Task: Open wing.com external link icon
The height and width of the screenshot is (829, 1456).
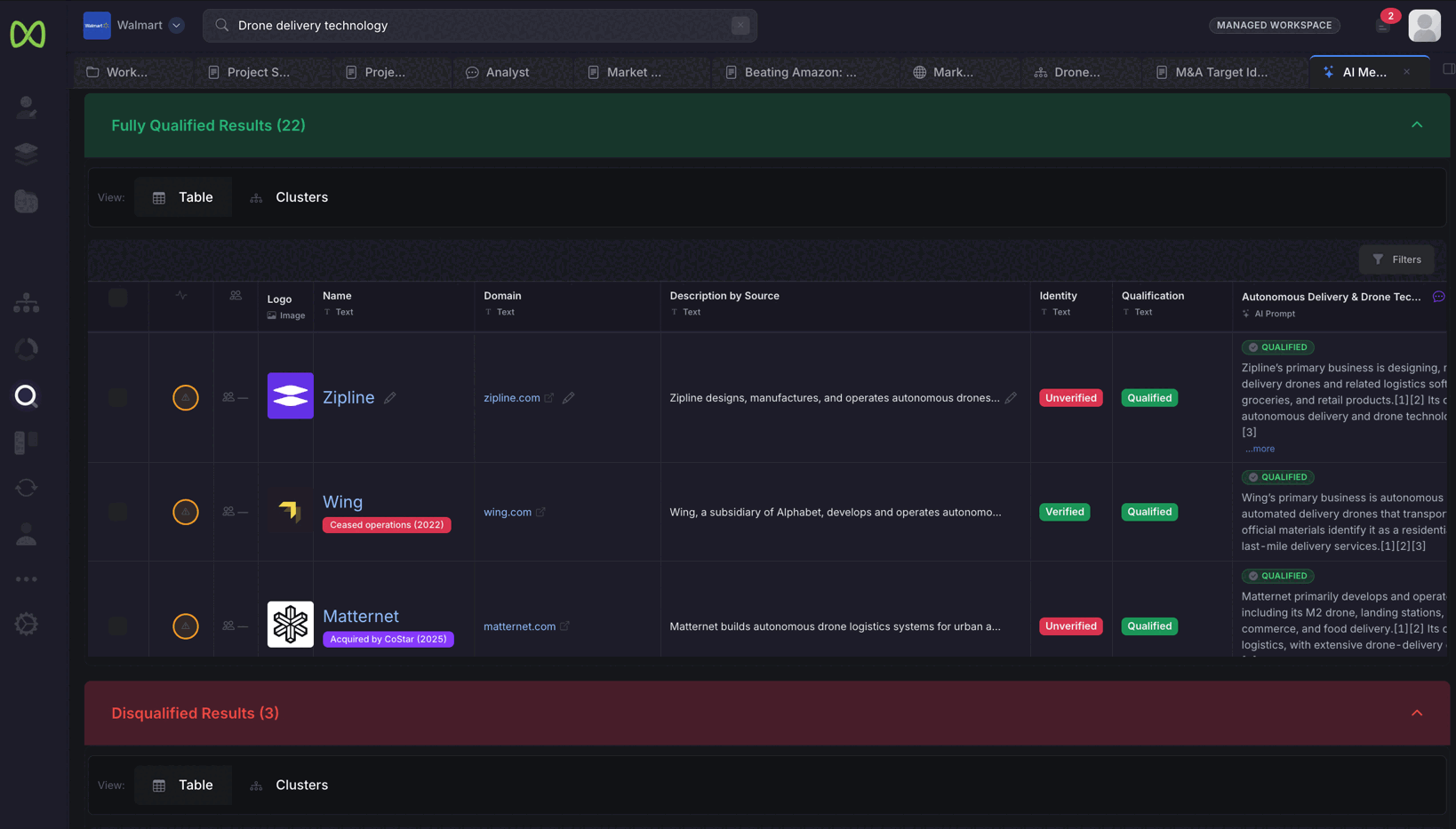Action: (540, 512)
